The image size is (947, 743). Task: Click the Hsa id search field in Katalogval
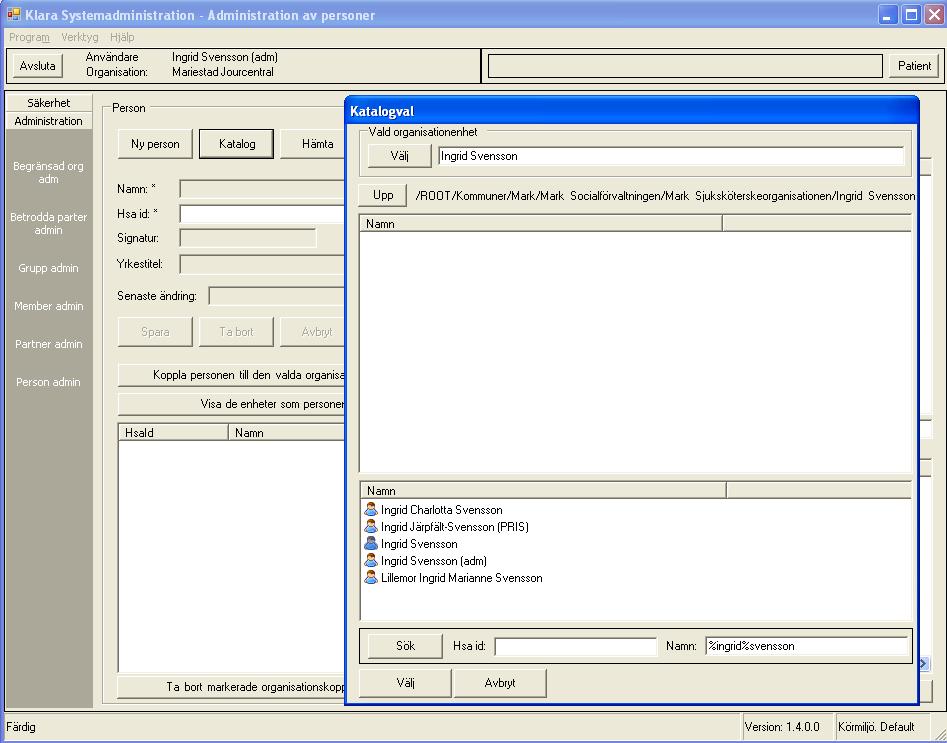tap(575, 646)
